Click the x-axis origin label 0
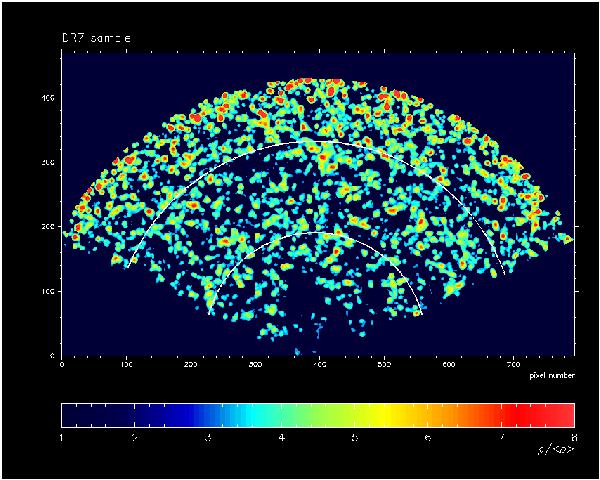Screen dimensions: 600x480 [x=62, y=365]
